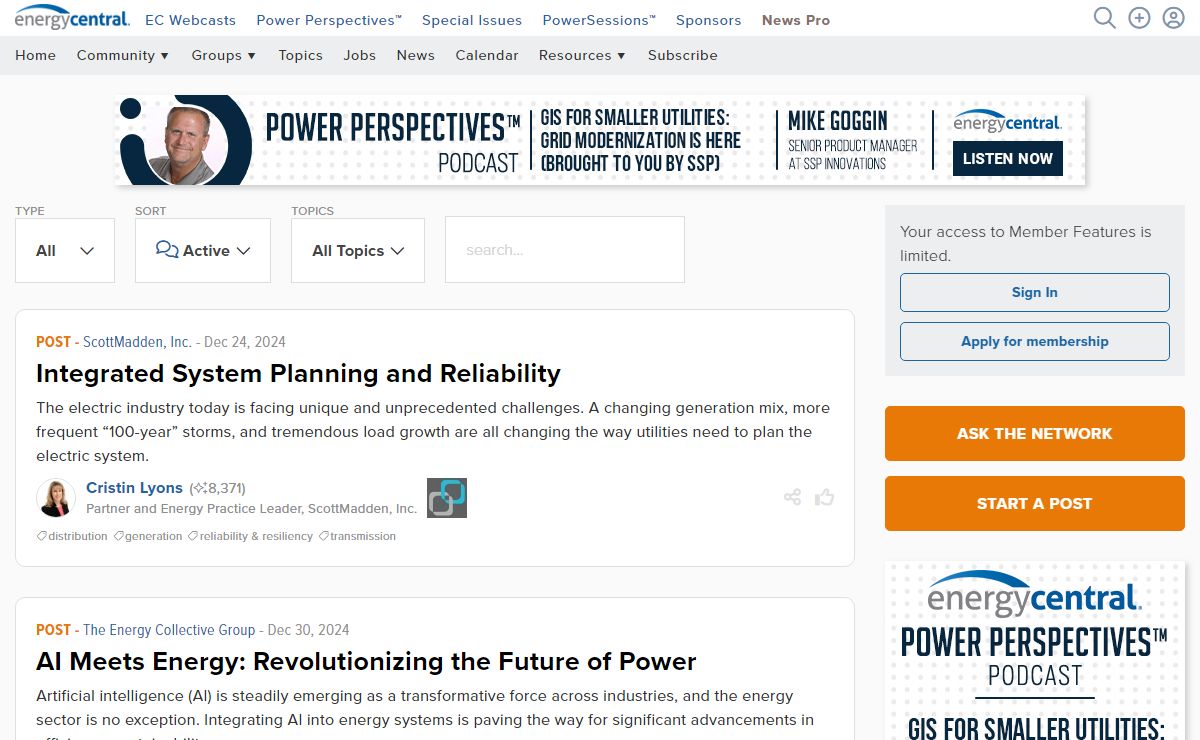Click Apply for membership button
This screenshot has height=740, width=1200.
click(x=1035, y=341)
